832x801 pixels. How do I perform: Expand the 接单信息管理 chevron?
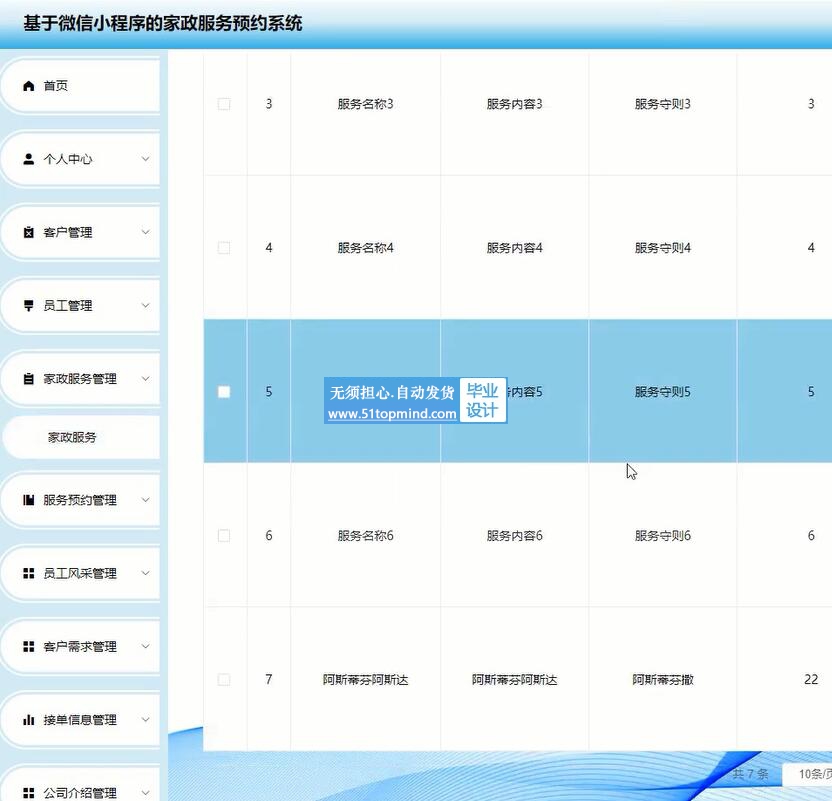[x=145, y=719]
